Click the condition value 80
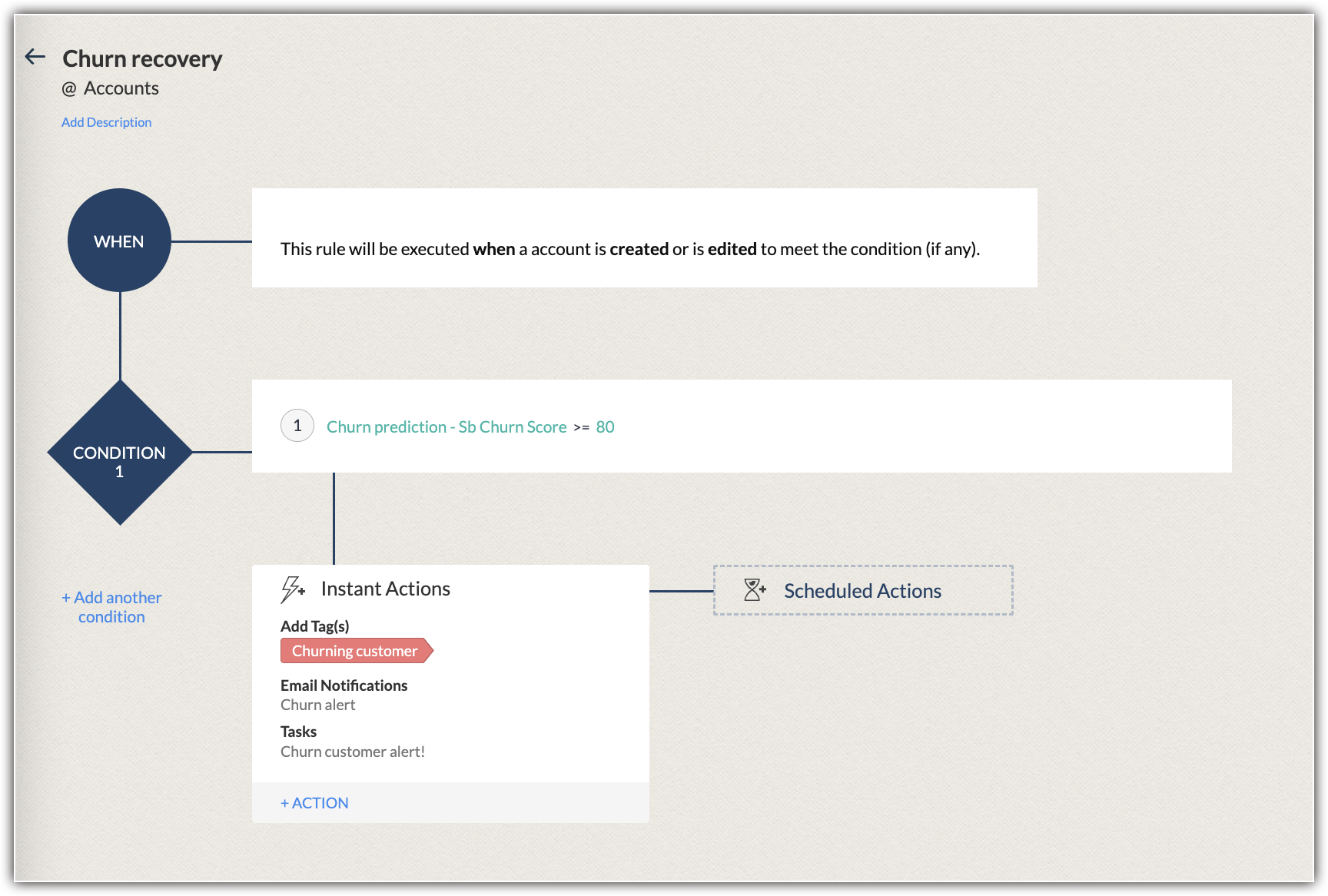The height and width of the screenshot is (896, 1328). (605, 427)
